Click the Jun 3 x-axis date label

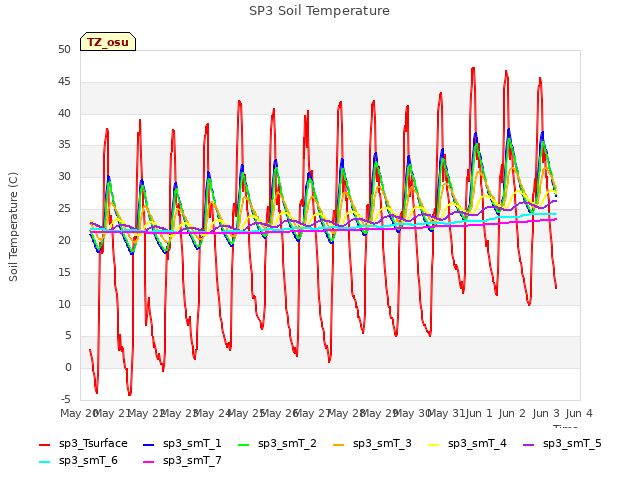pyautogui.click(x=546, y=413)
